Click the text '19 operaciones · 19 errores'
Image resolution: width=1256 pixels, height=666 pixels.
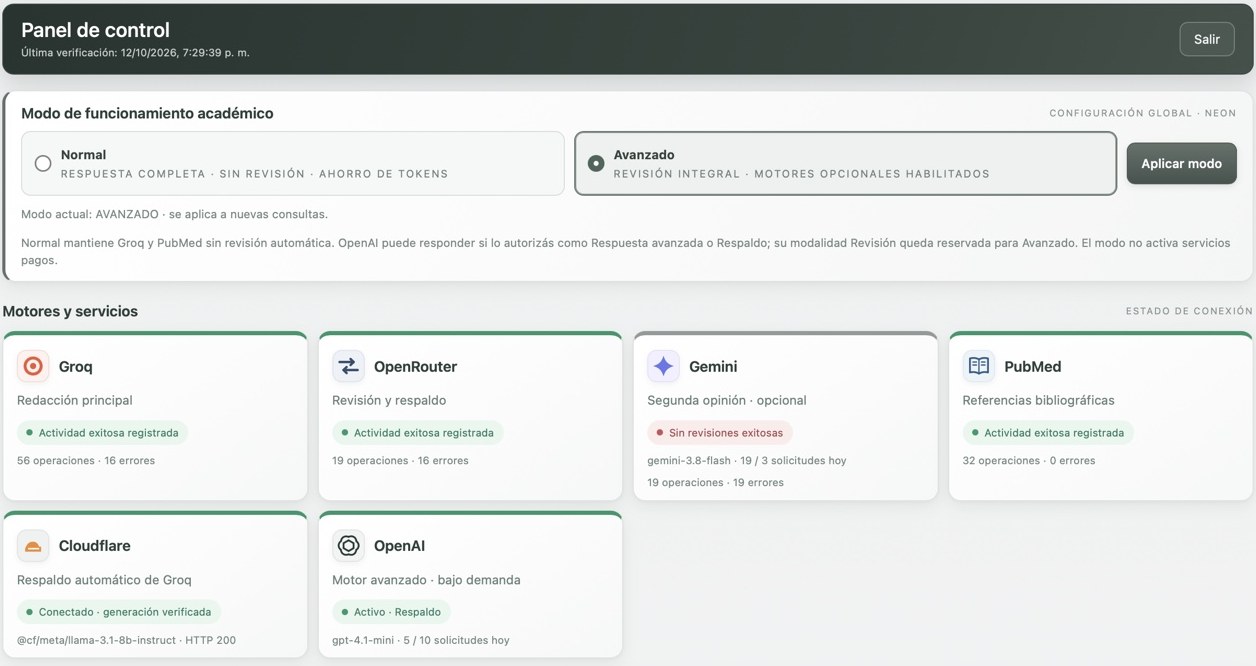point(715,483)
